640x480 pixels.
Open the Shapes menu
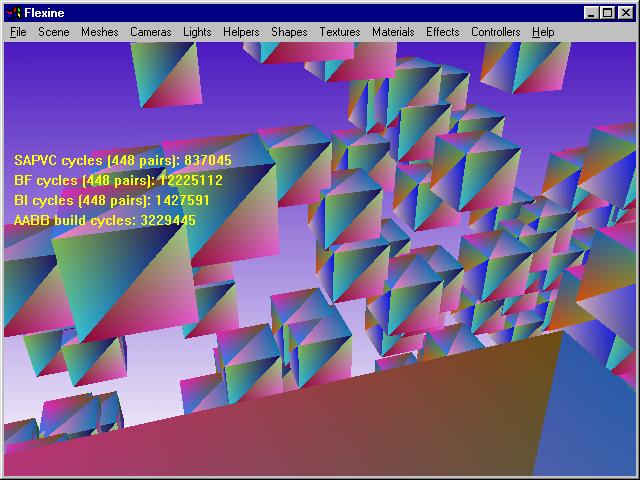289,32
